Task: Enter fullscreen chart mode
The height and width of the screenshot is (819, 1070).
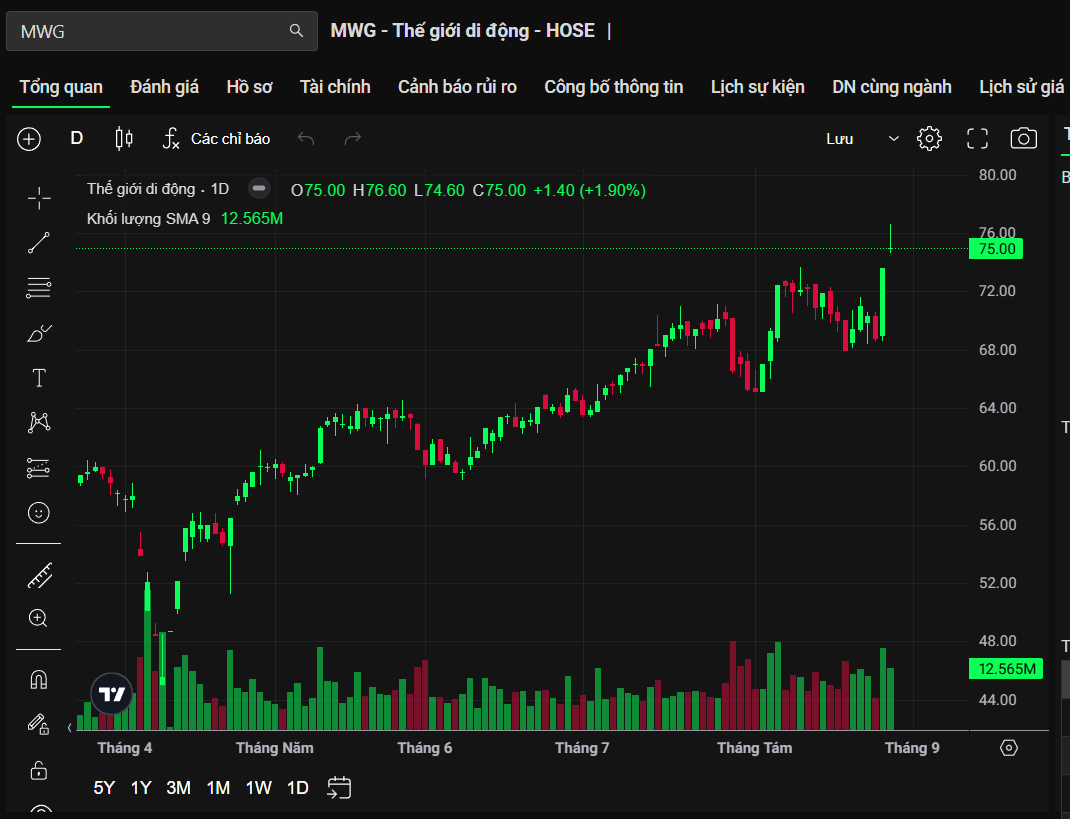Action: [977, 139]
